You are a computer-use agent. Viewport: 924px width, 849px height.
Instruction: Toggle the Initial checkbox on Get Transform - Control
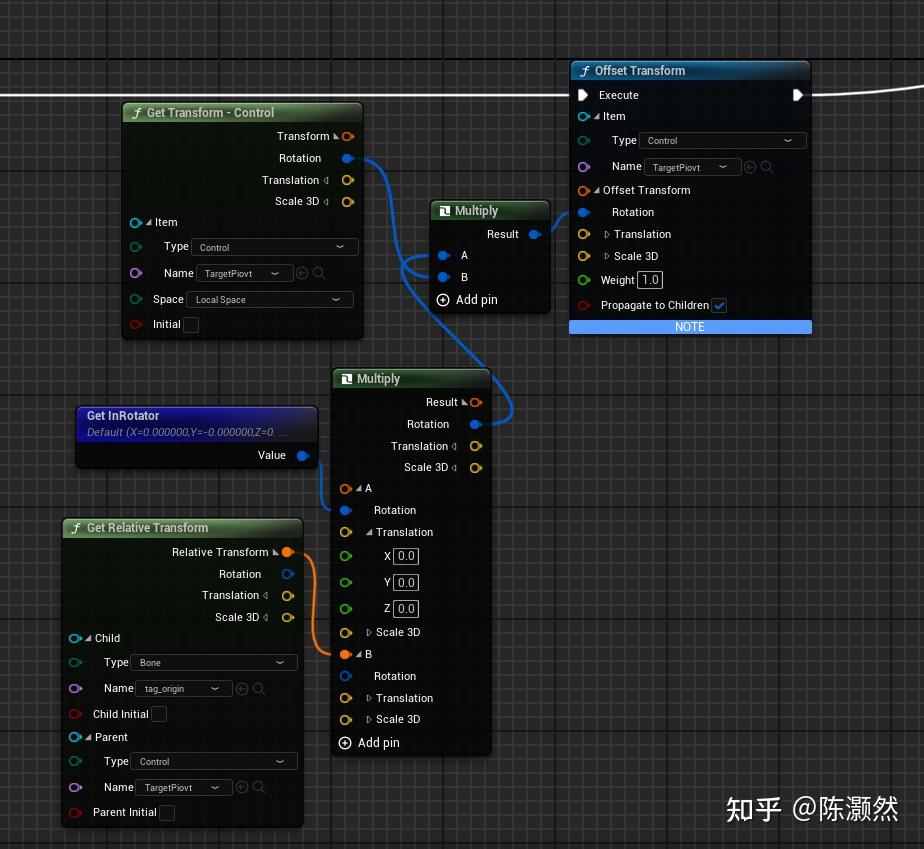(x=191, y=324)
